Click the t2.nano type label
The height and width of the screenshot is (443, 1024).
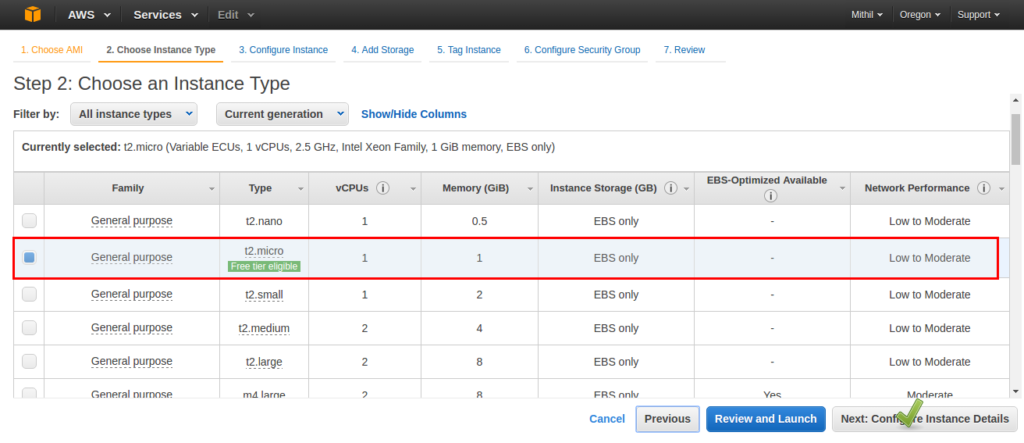[264, 221]
